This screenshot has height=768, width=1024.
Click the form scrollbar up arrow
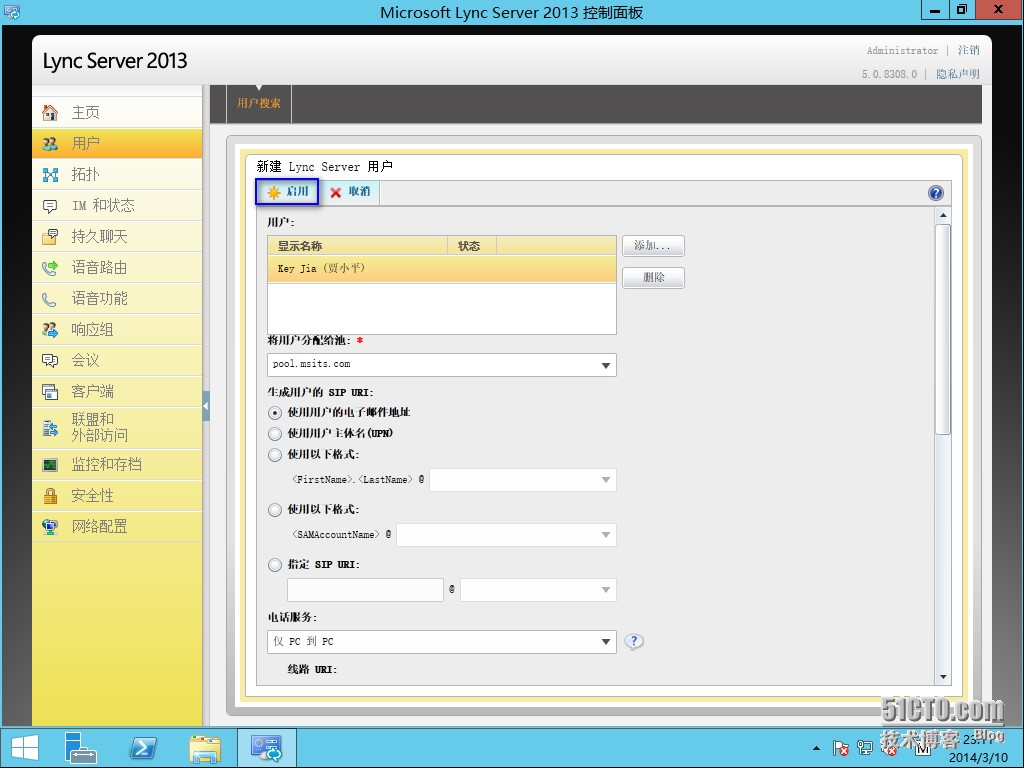[942, 215]
